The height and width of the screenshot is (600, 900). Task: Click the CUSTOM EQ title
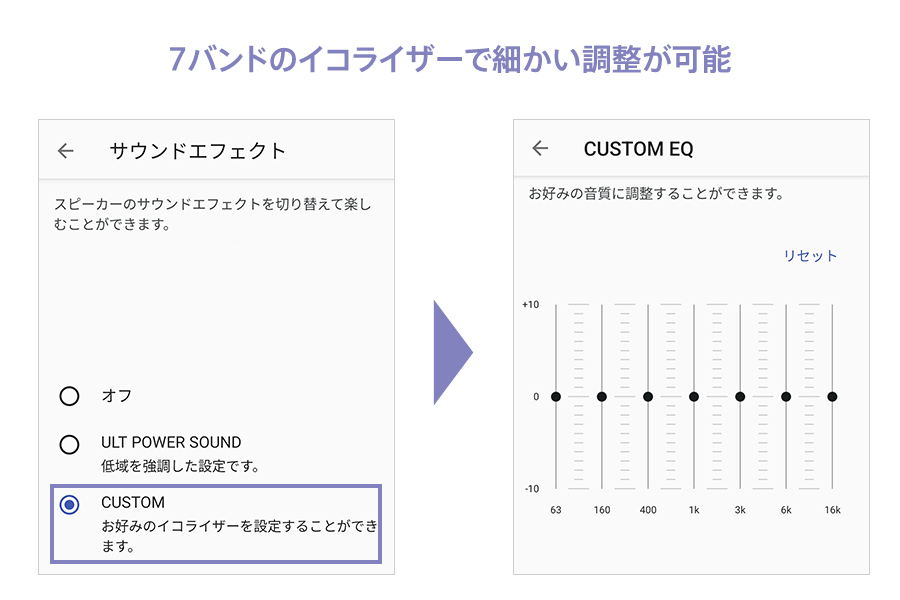point(638,150)
